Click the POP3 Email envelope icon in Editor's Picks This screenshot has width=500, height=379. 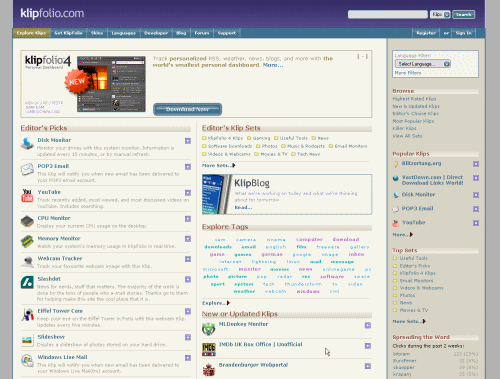(x=27, y=169)
